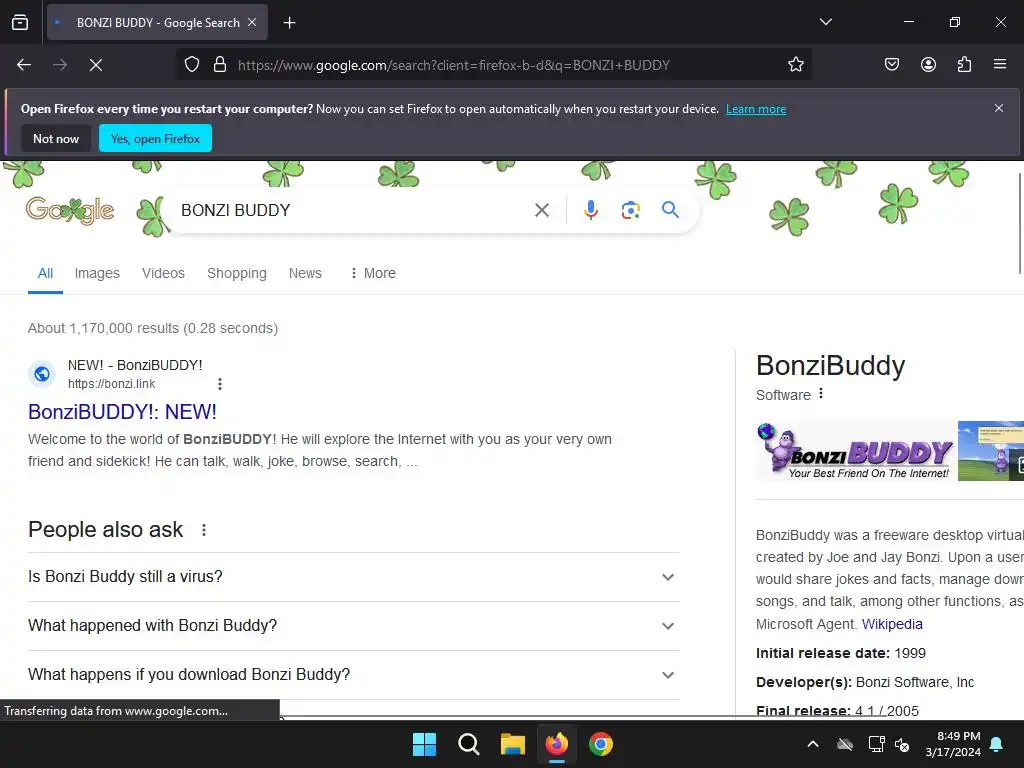Open a new tab with plus button
This screenshot has height=768, width=1024.
pyautogui.click(x=289, y=23)
